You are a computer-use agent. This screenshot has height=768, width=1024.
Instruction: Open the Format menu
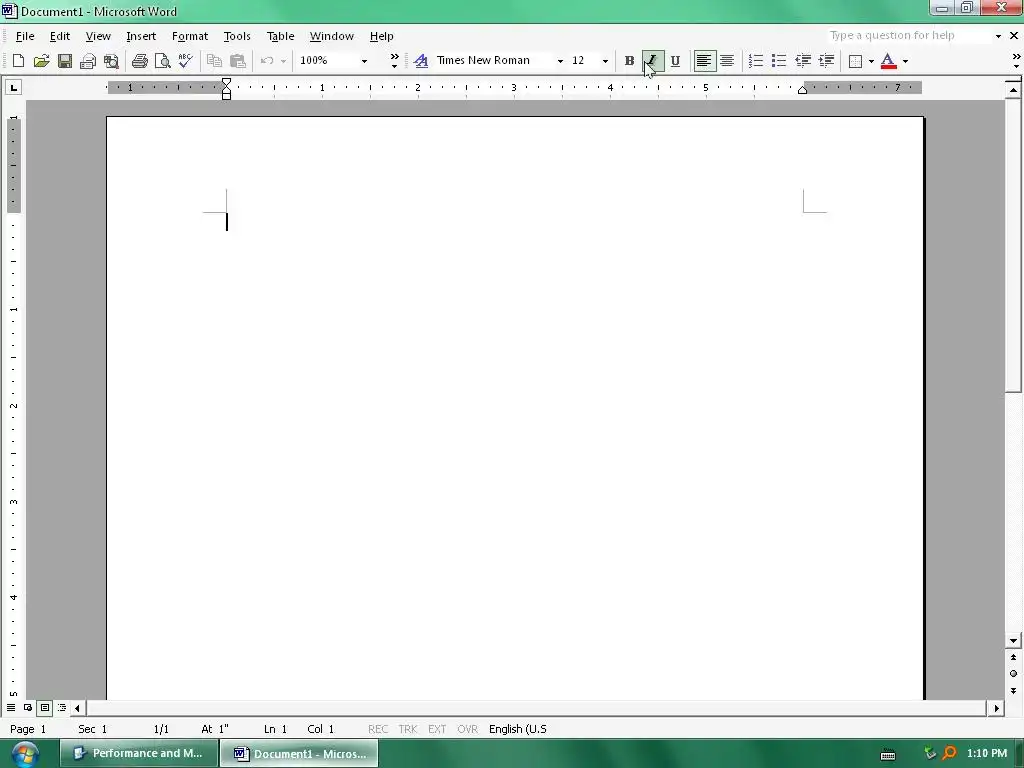point(189,36)
